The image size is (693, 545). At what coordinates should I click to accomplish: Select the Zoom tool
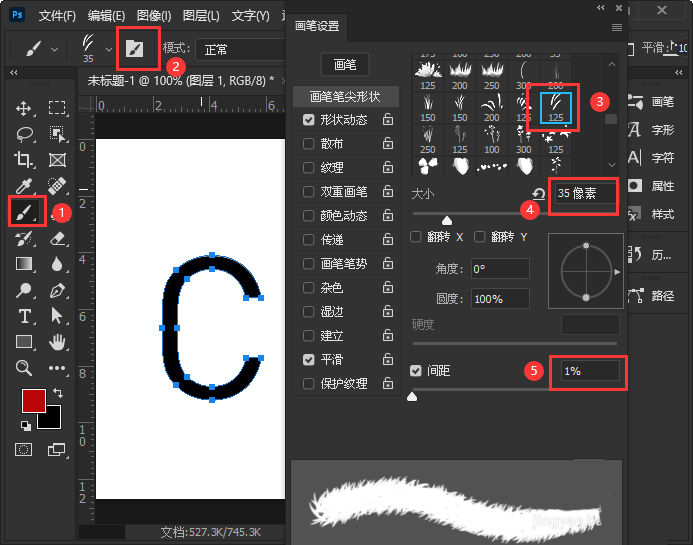click(x=23, y=368)
